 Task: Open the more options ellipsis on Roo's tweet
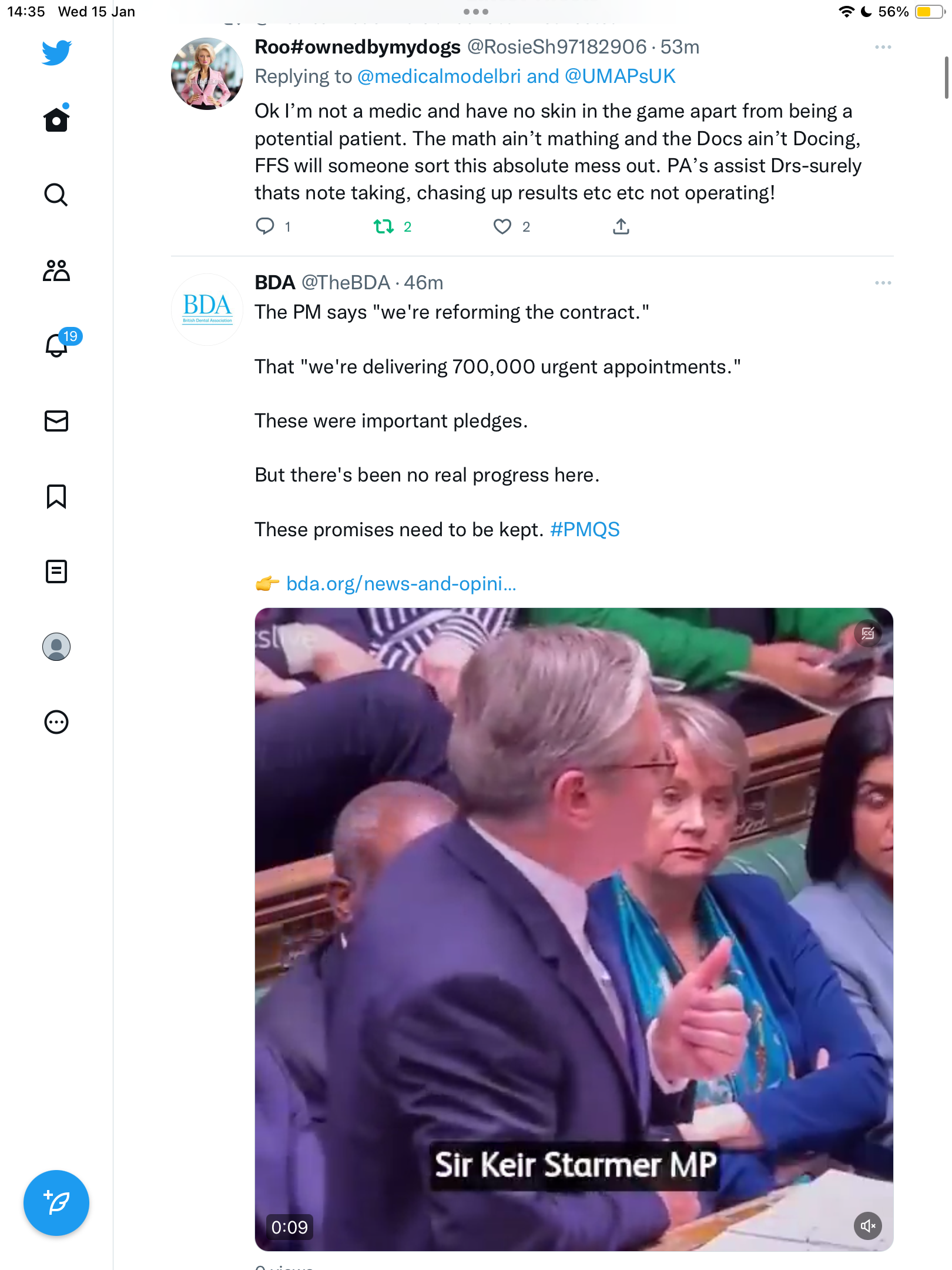coord(883,47)
